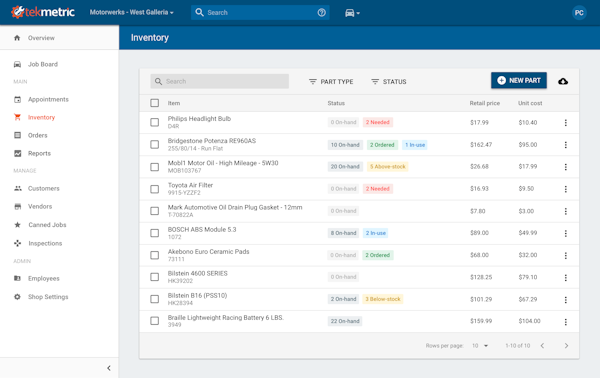
Task: Open the rows per page dropdown
Action: [480, 345]
